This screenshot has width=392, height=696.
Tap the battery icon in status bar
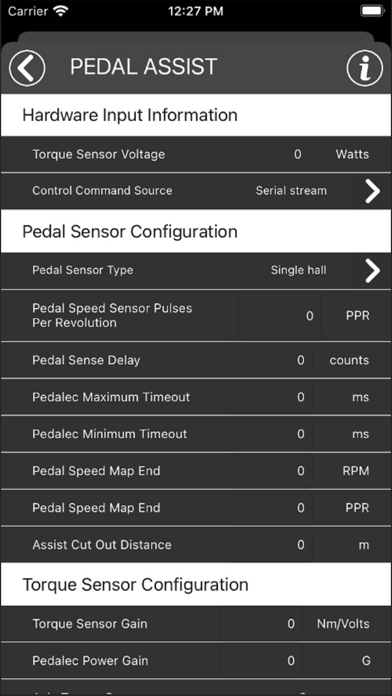pos(372,11)
